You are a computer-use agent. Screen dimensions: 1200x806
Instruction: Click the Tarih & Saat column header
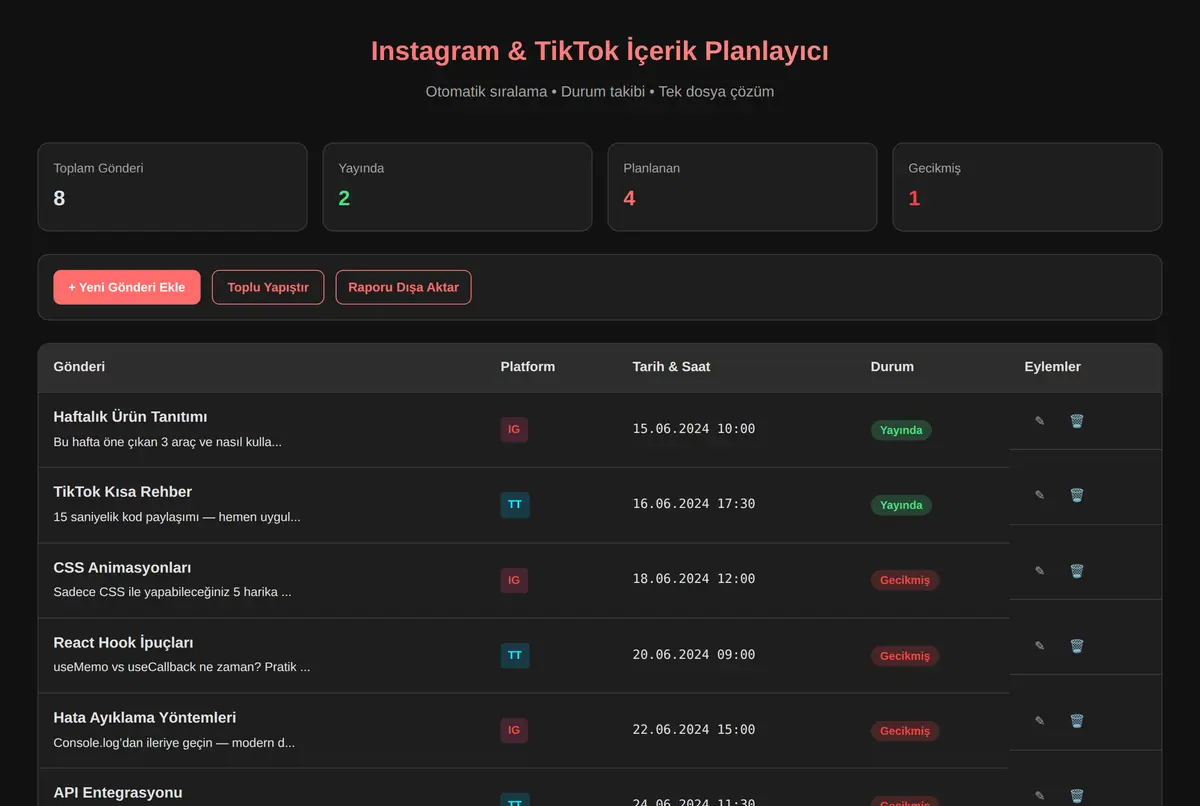(671, 367)
